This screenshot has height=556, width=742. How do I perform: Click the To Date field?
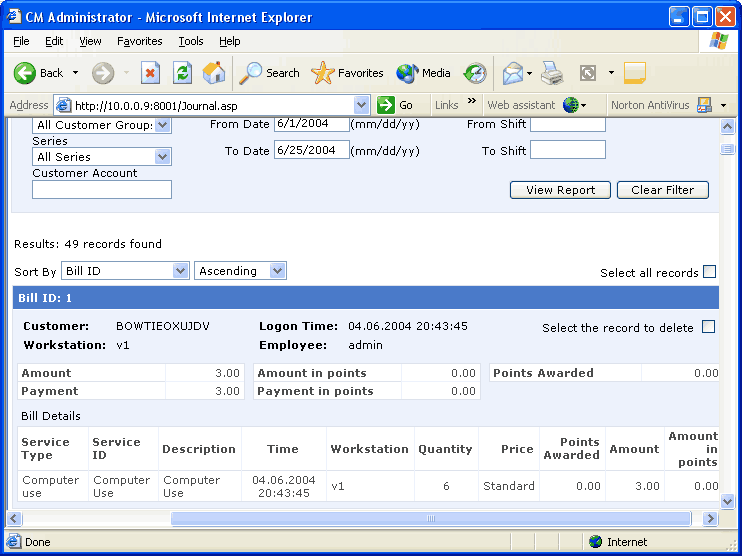click(x=312, y=150)
